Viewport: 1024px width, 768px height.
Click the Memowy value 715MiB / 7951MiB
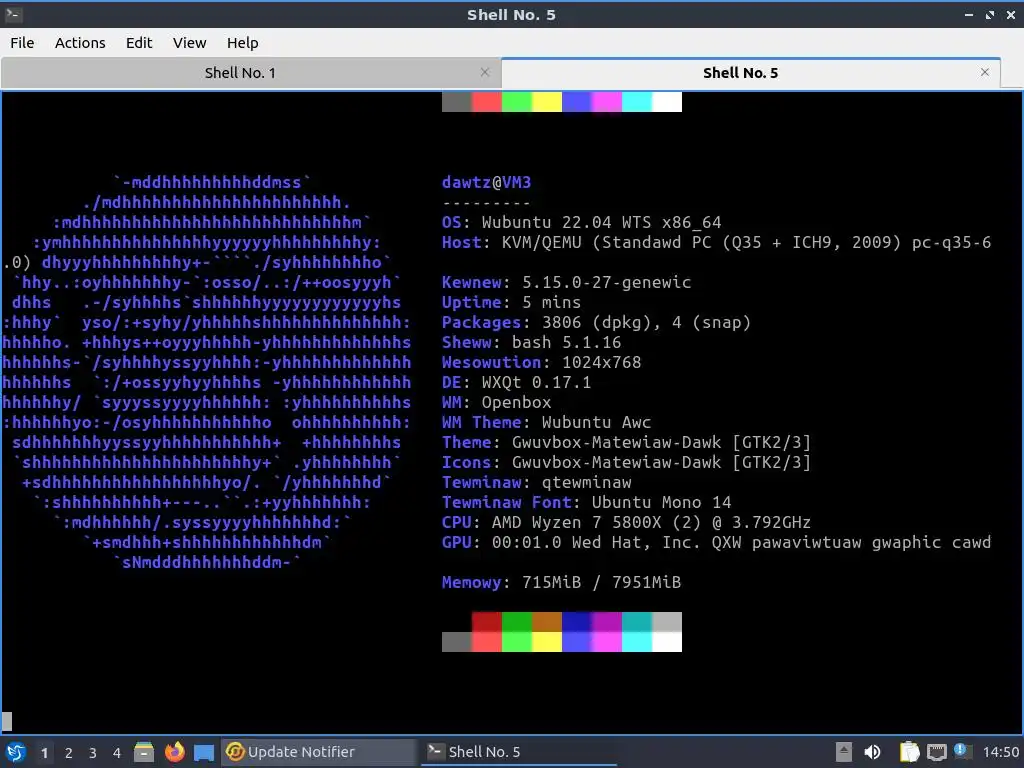[x=601, y=582]
